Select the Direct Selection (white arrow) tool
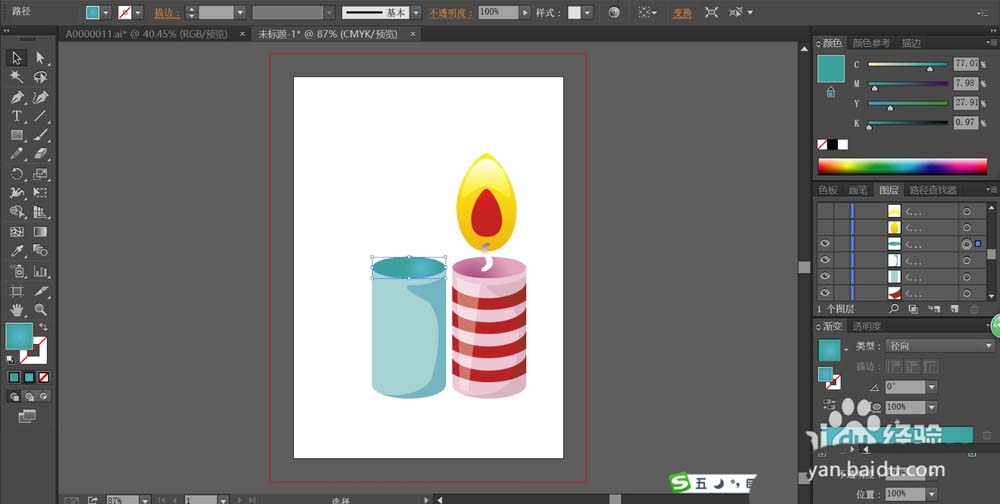1000x504 pixels. click(40, 58)
